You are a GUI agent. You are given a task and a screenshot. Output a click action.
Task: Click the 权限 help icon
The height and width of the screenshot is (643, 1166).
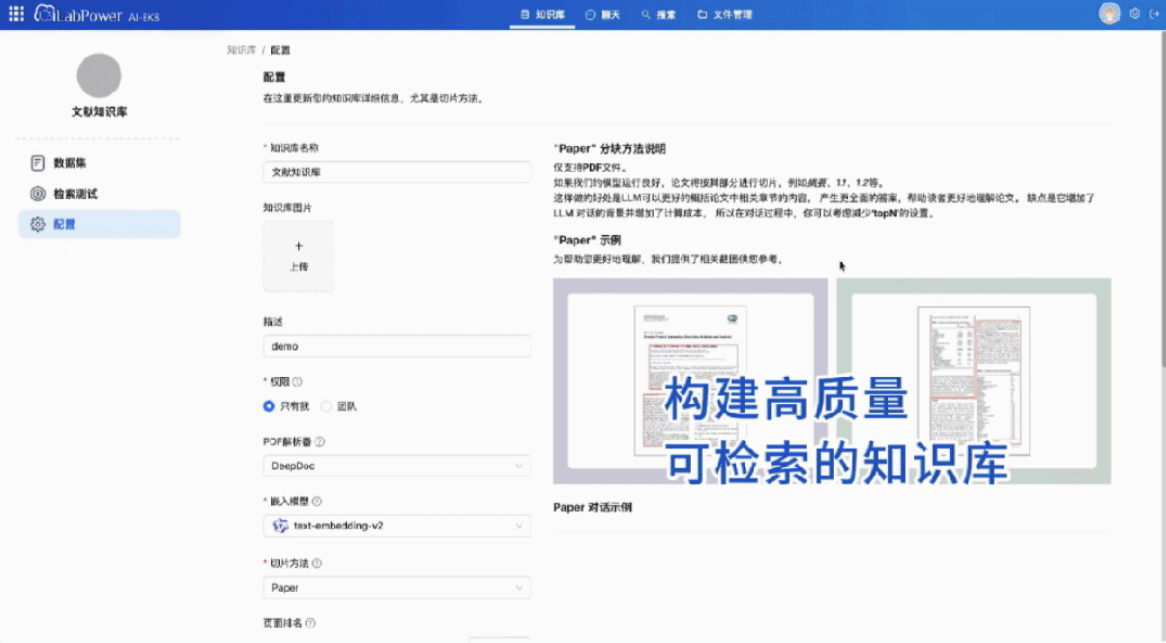[x=297, y=382]
